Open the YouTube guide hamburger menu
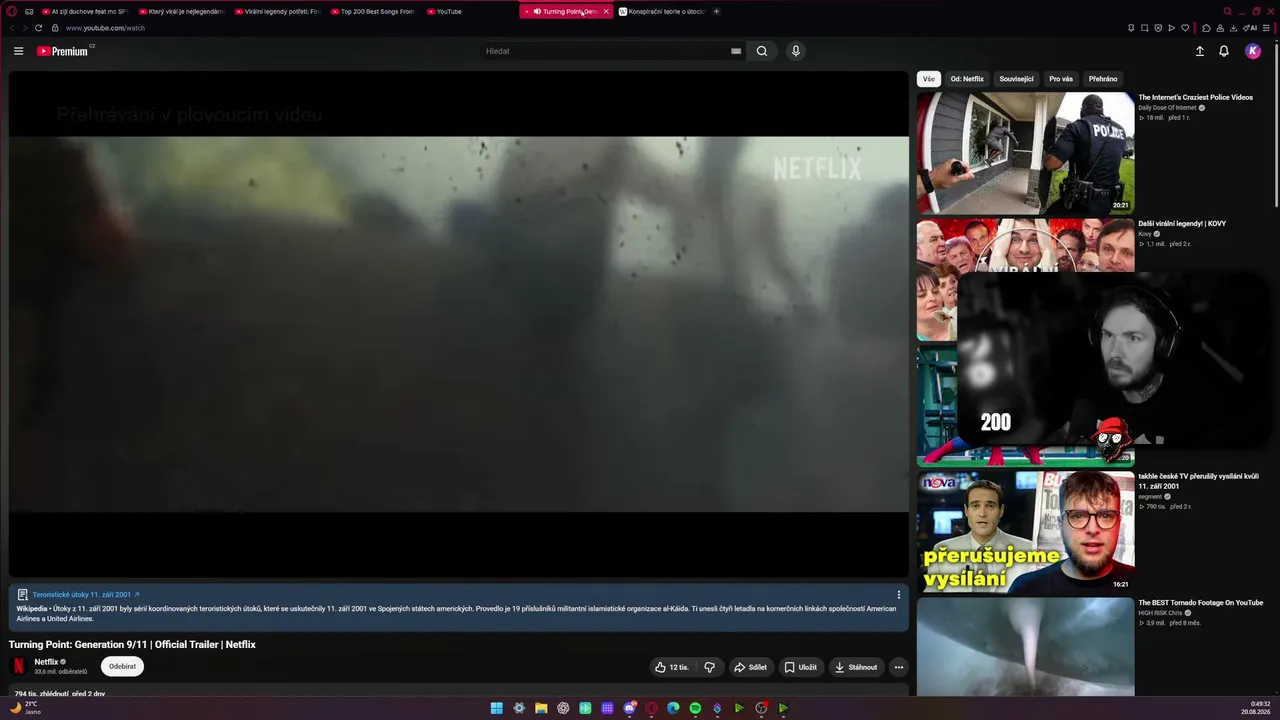Viewport: 1280px width, 720px height. point(18,51)
